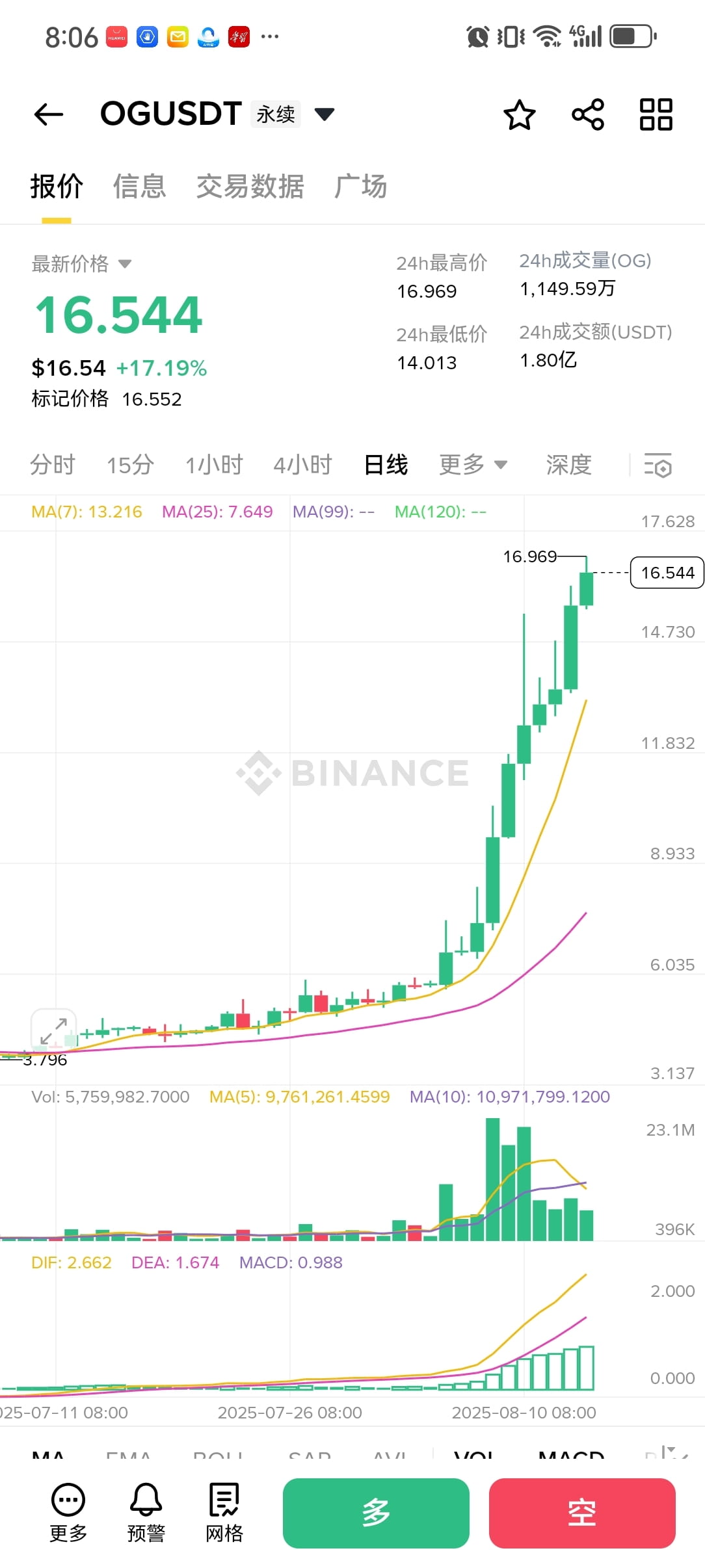Open the four-square grid menu icon
Viewport: 705px width, 1568px height.
tap(656, 114)
